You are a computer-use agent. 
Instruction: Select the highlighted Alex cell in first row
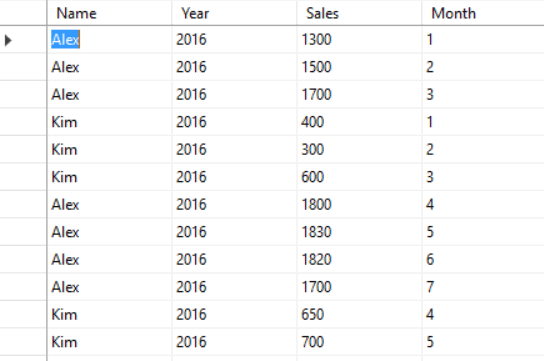point(66,40)
